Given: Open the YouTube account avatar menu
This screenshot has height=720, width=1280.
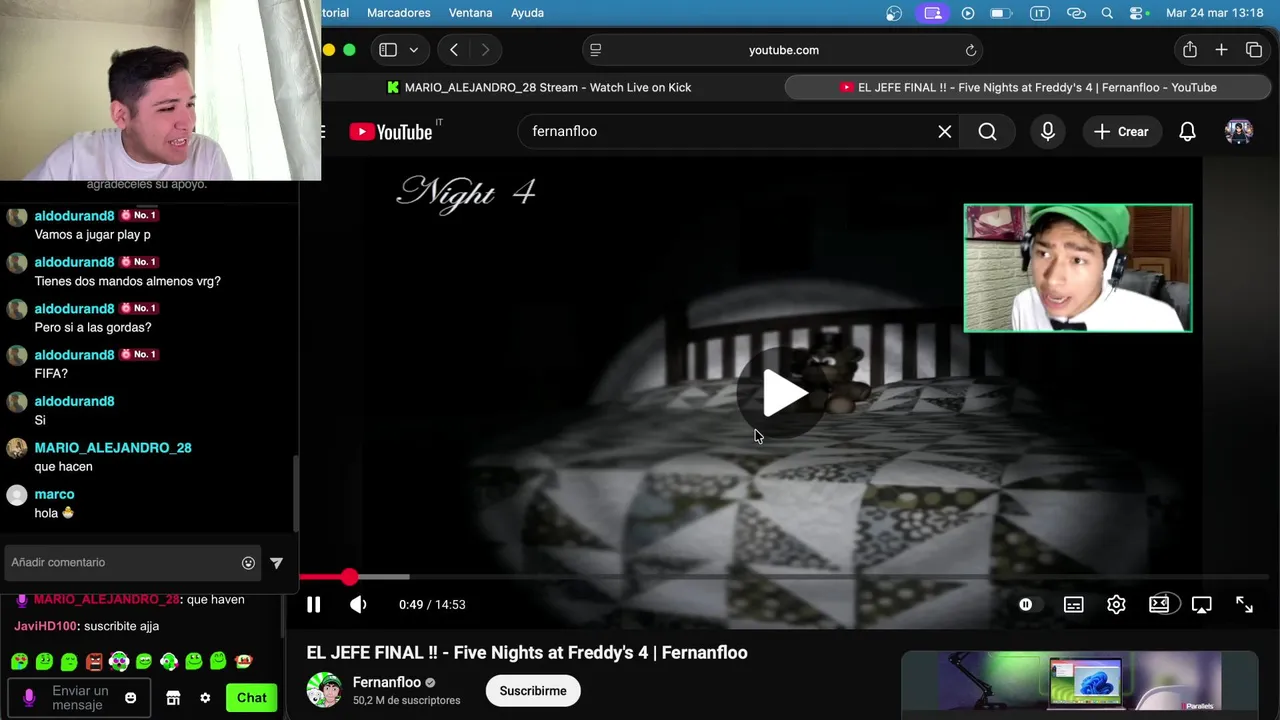Looking at the screenshot, I should coord(1238,131).
